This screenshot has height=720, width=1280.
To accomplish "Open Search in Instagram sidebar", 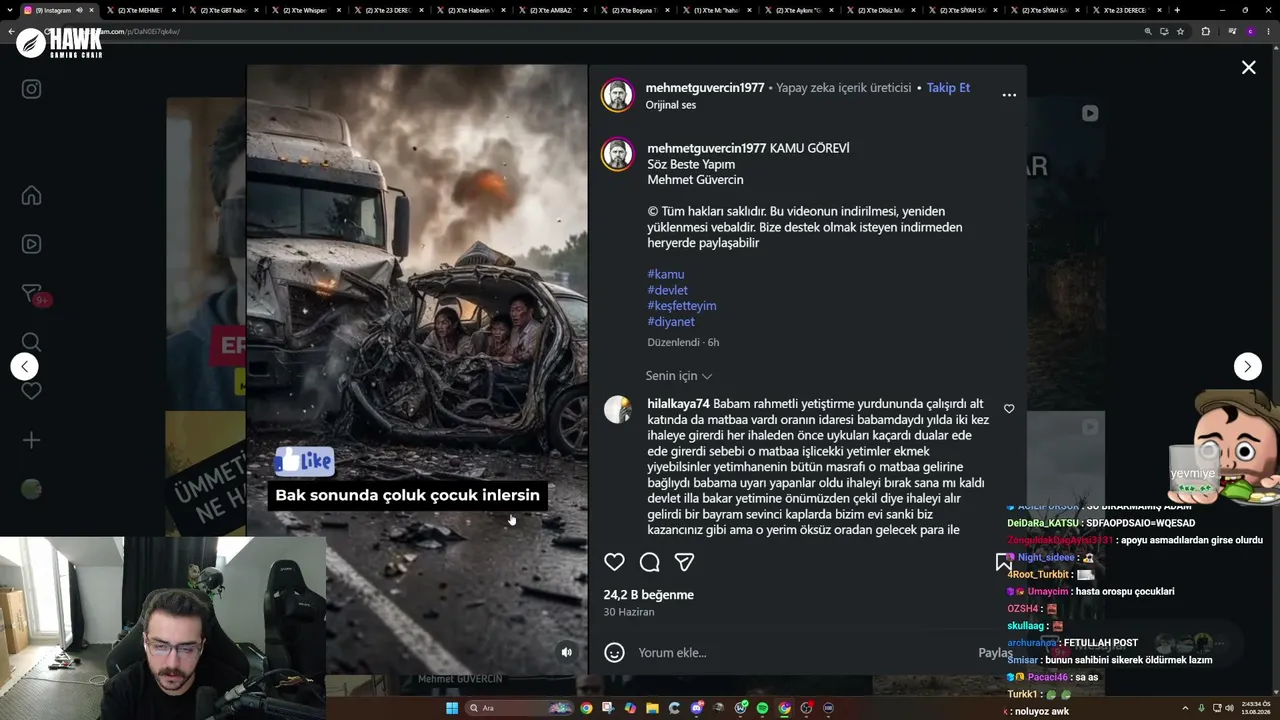I will tap(31, 342).
